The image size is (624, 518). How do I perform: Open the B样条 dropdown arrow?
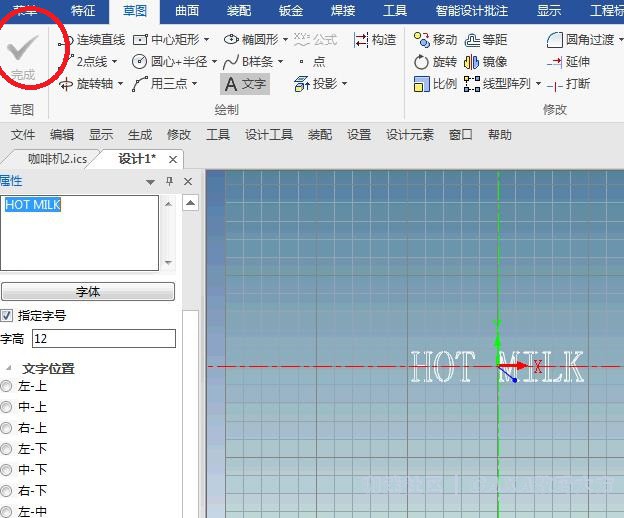coord(280,62)
